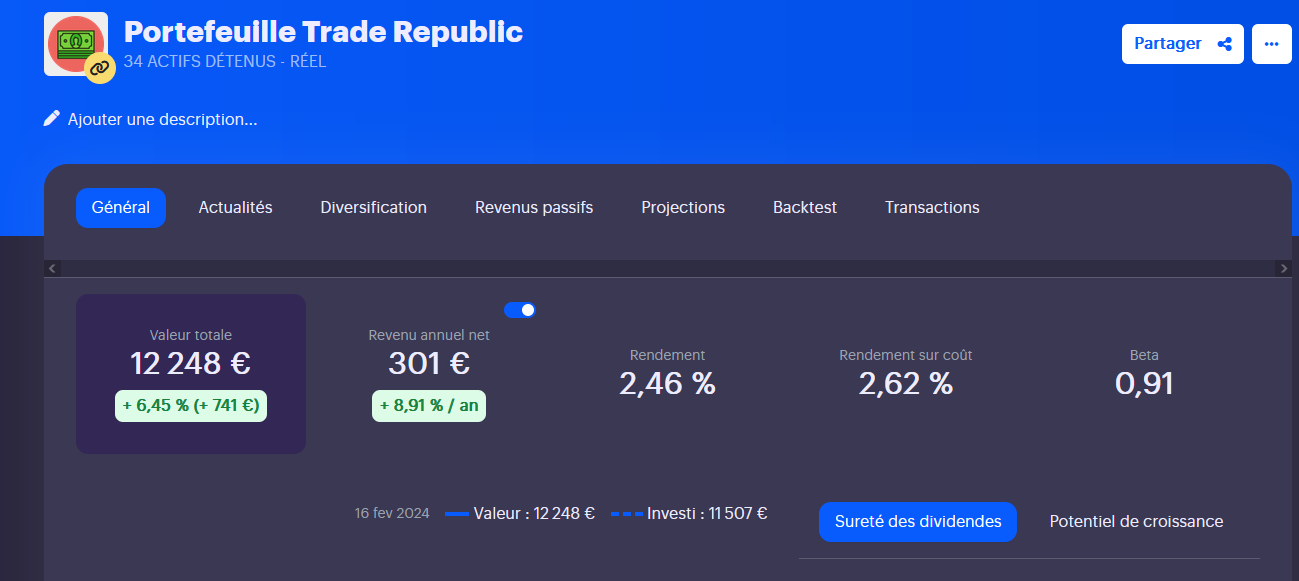Open the Backtest tab
Screen dimensions: 1299x581
click(x=805, y=208)
